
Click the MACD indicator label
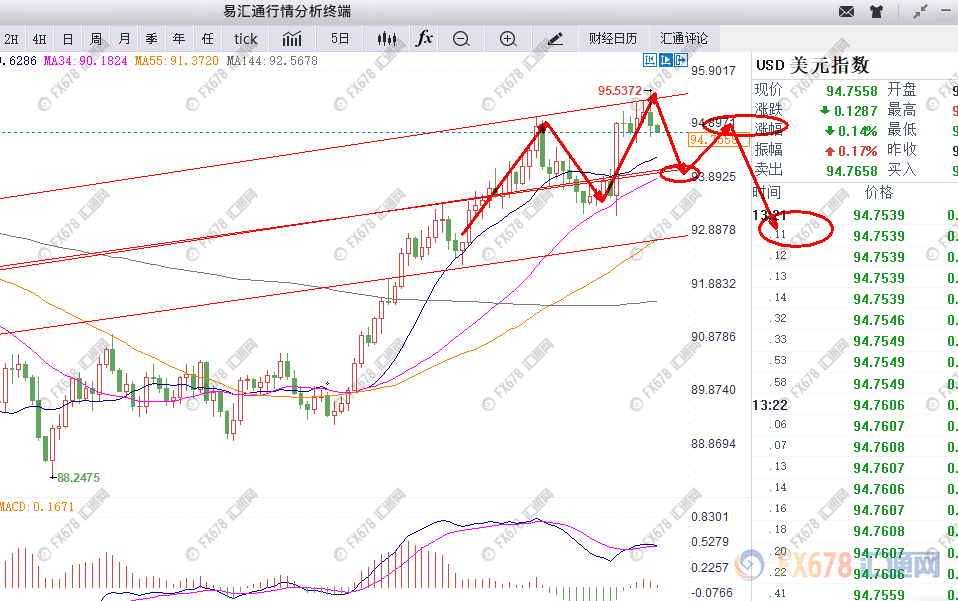click(x=37, y=506)
